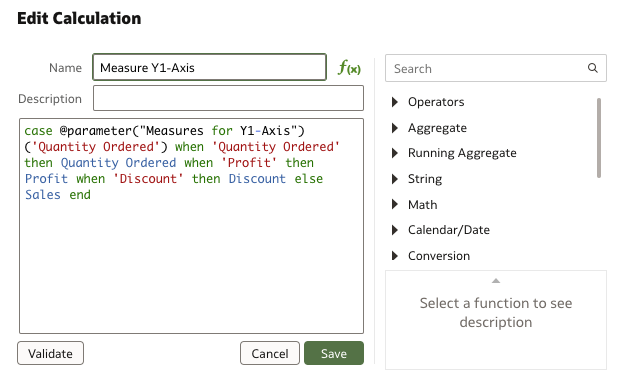Screen dimensions: 622x391
Task: Click into the Description field
Action: pos(228,98)
